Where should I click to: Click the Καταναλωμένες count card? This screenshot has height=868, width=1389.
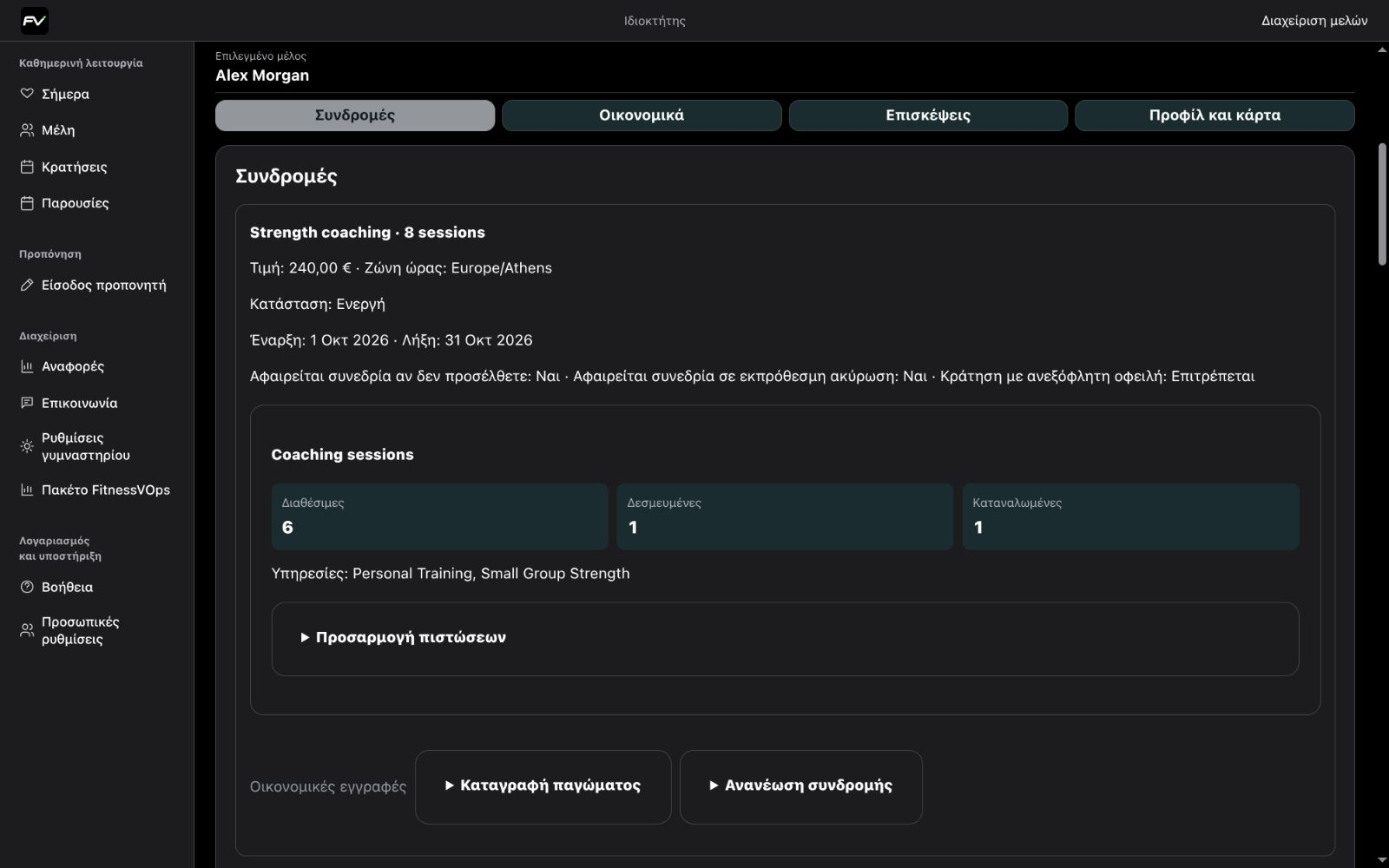[1131, 516]
